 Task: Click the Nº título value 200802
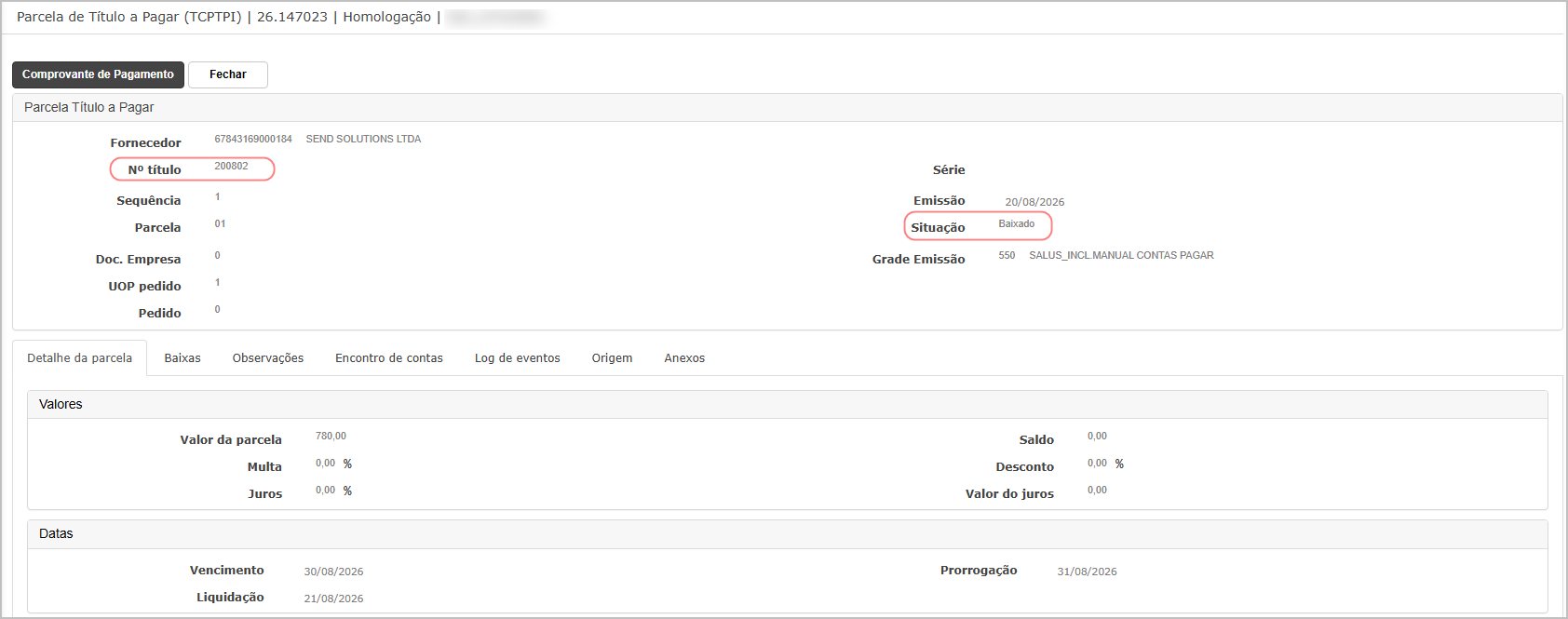(232, 167)
